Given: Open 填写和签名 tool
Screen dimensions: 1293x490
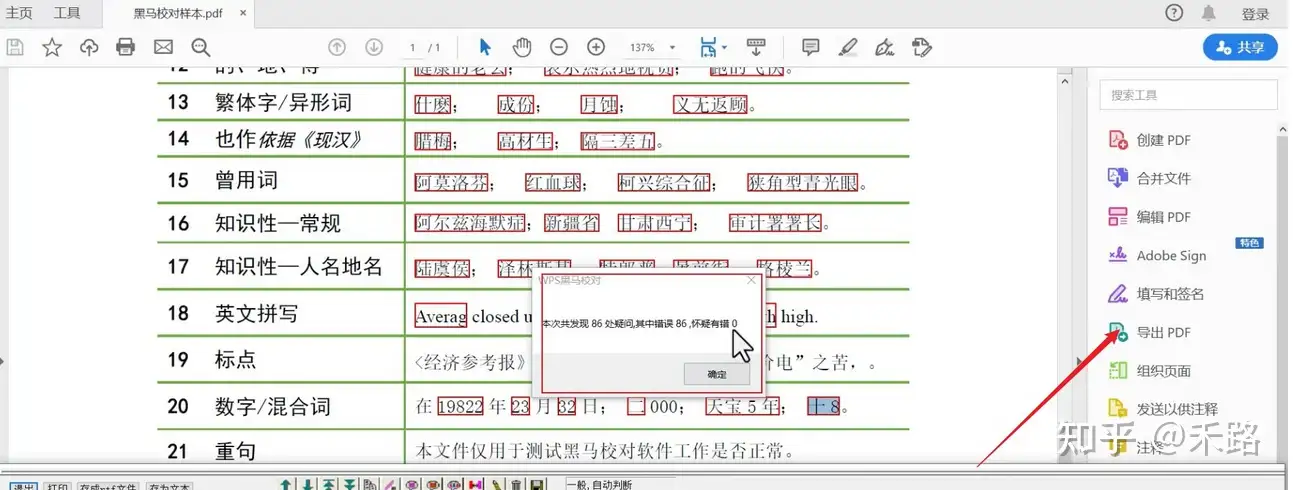Looking at the screenshot, I should coord(1156,294).
